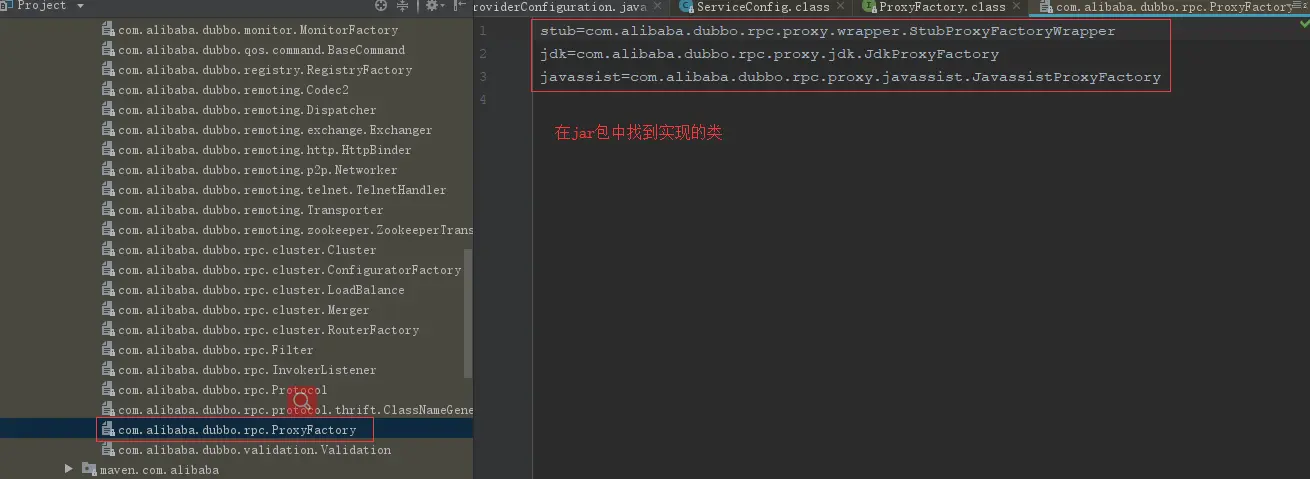This screenshot has height=479, width=1310.
Task: Select com.alibaba.dubbo.rpc.cluster.ConfiguratorFactory file
Action: pyautogui.click(x=282, y=270)
